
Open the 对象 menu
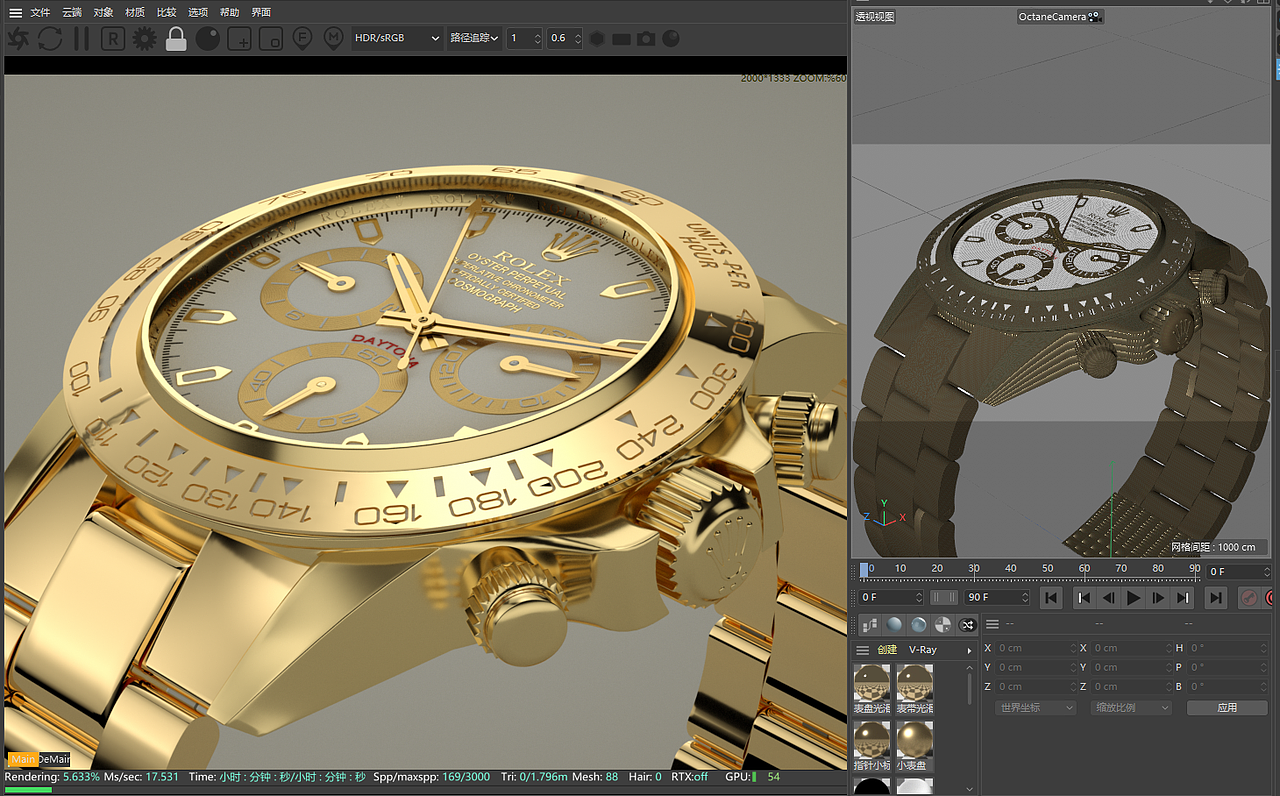click(x=103, y=13)
